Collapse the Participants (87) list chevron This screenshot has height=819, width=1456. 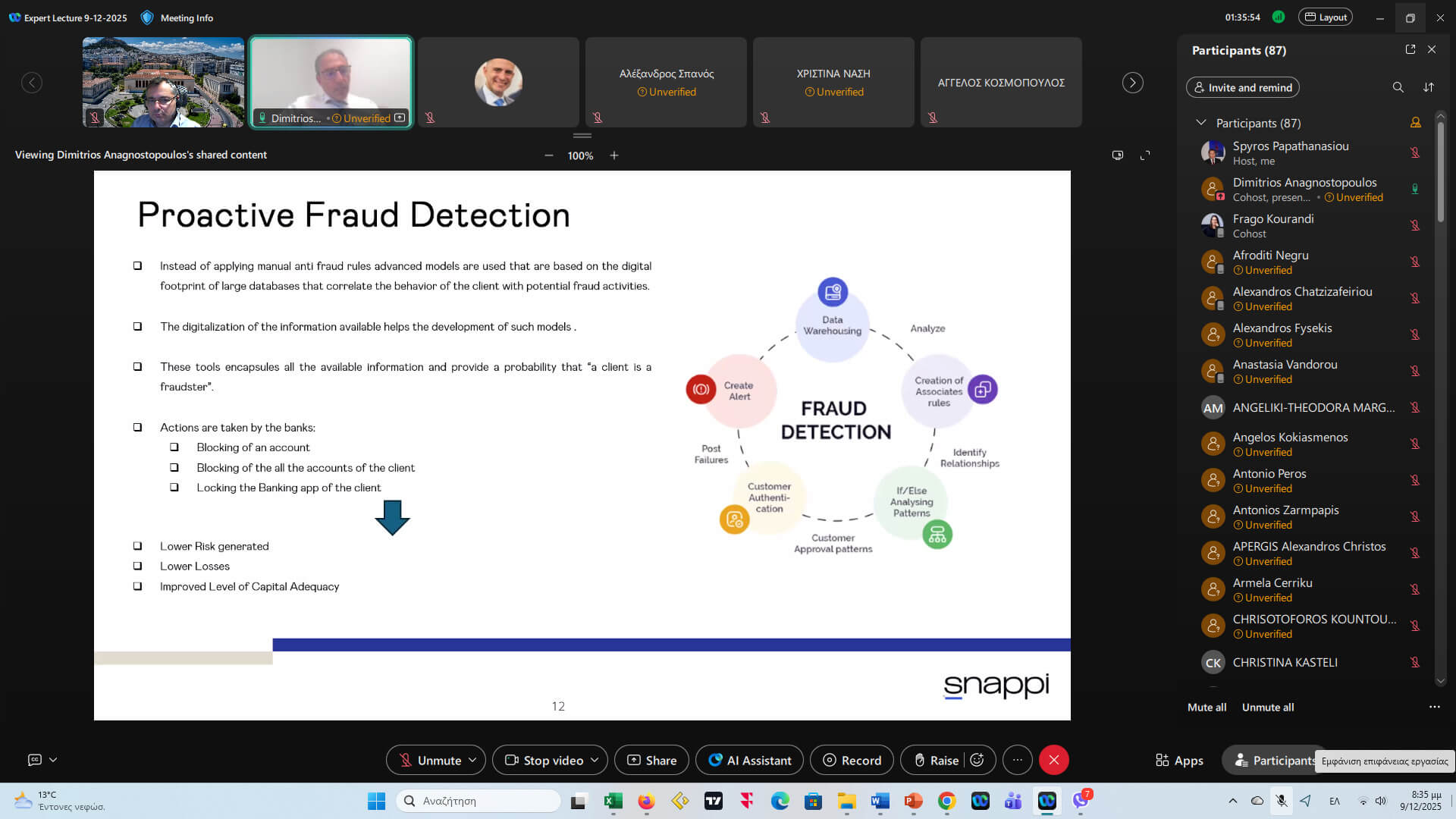tap(1200, 123)
